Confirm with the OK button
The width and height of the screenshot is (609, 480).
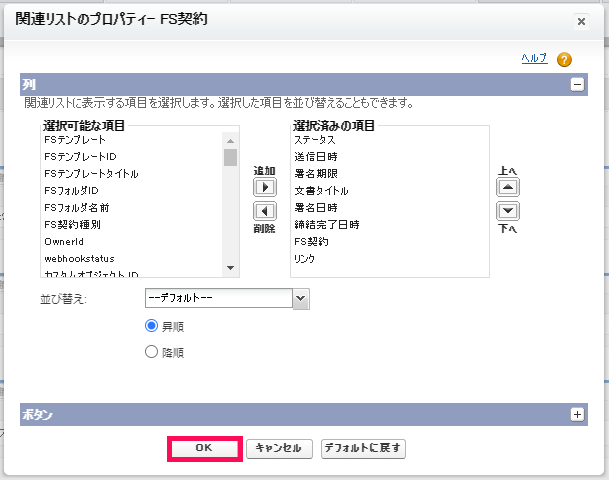(204, 448)
